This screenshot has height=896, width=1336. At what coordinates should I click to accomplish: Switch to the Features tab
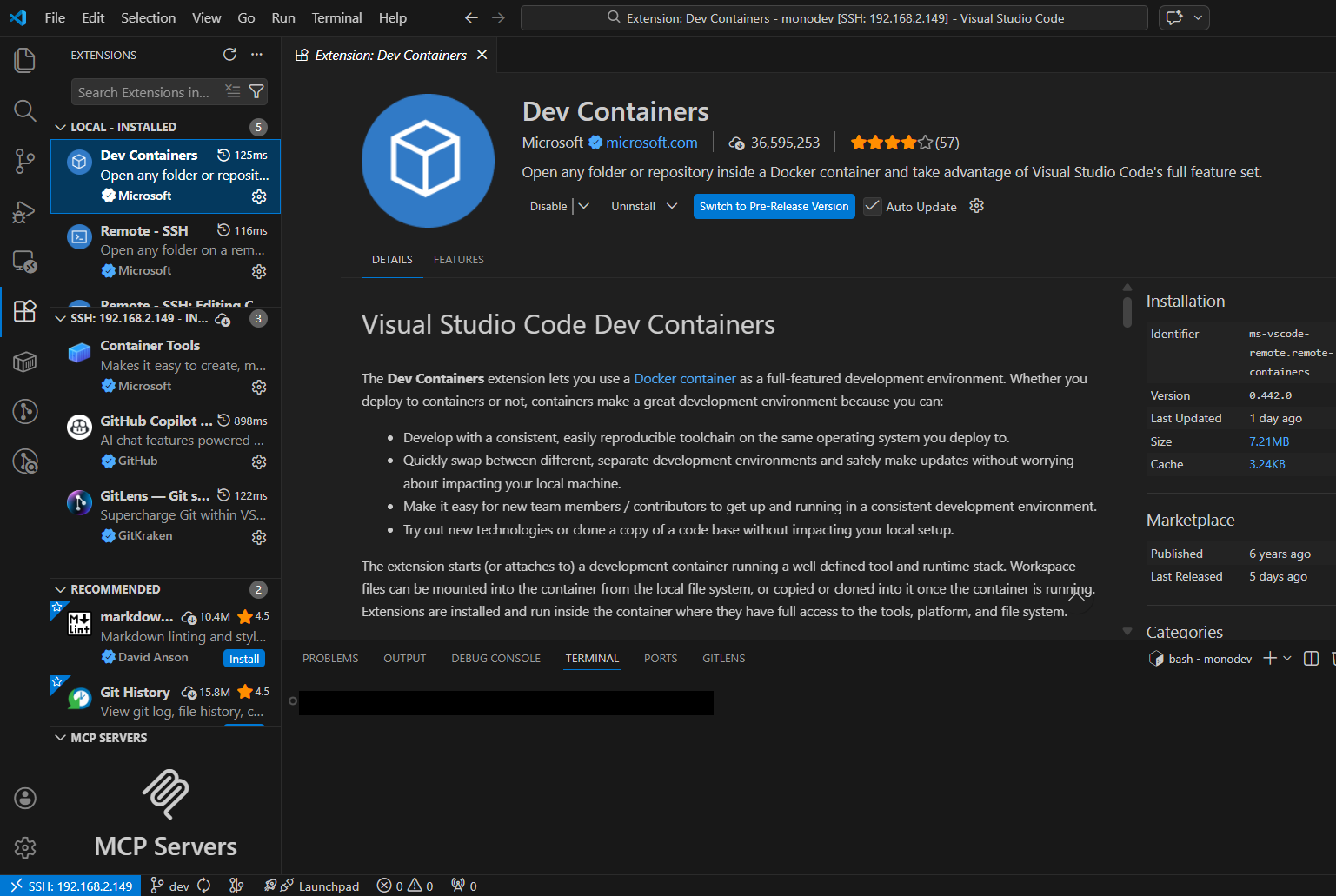point(459,259)
